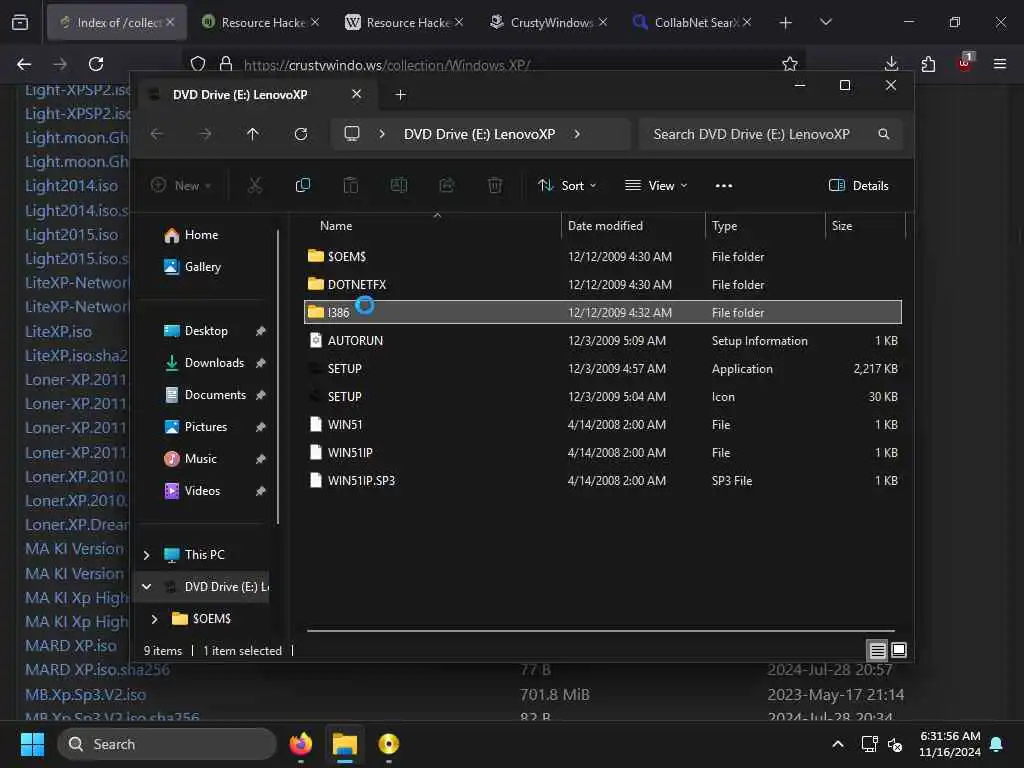Switch to large thumbnails view in status bar
The image size is (1024, 768).
point(899,650)
